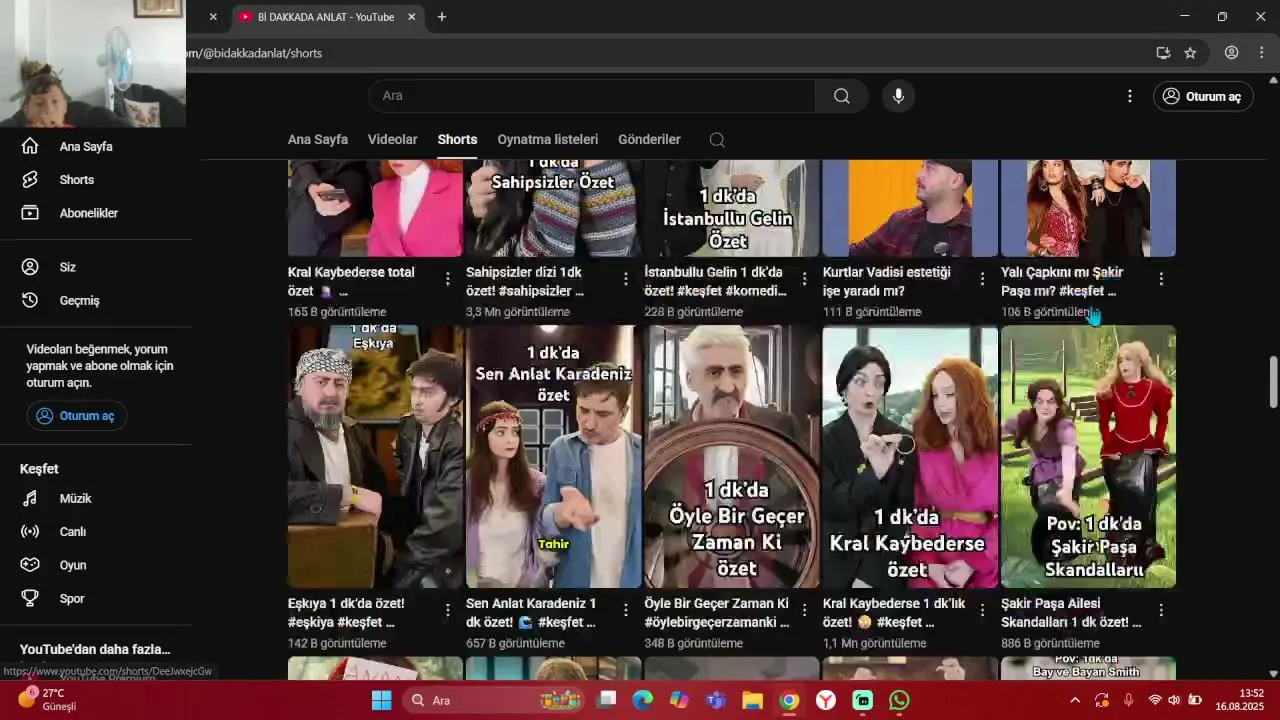Screen dimensions: 1280x720
Task: Play the Sen Anlat Karadeniz özet thumbnail
Action: [553, 456]
